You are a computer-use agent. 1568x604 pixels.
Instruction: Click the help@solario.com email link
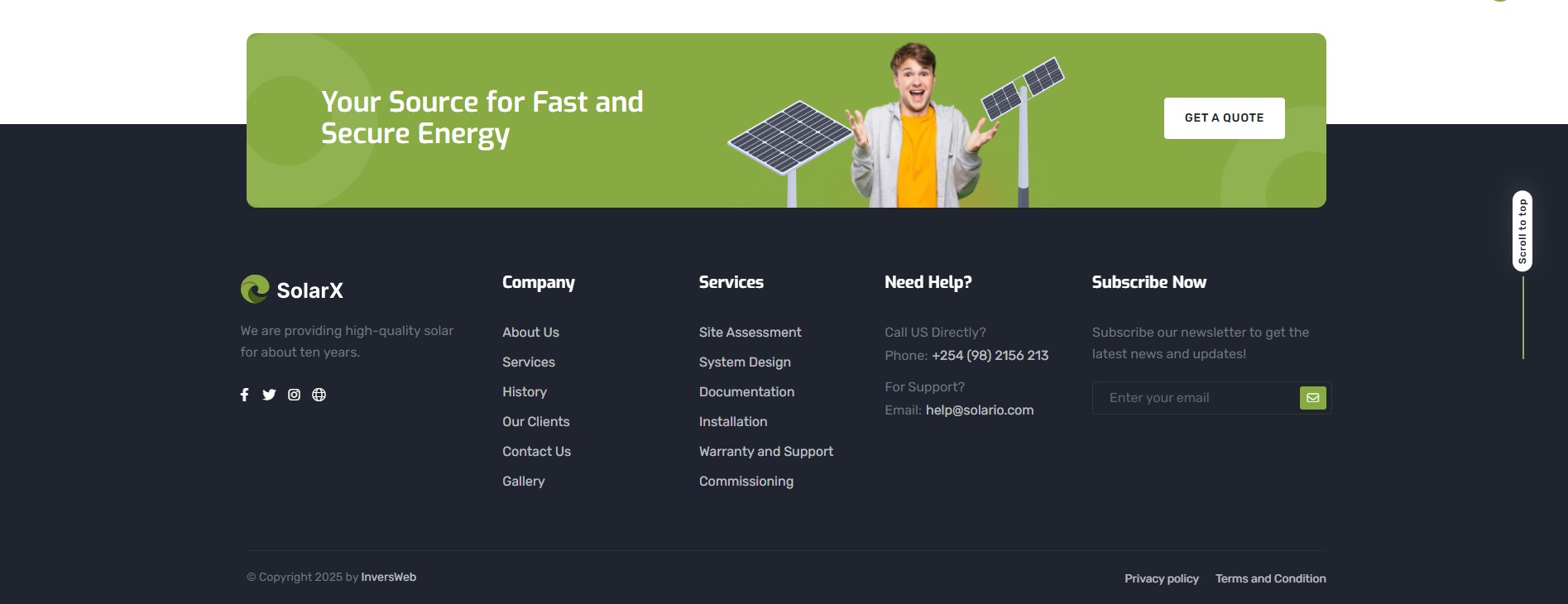[x=979, y=410]
